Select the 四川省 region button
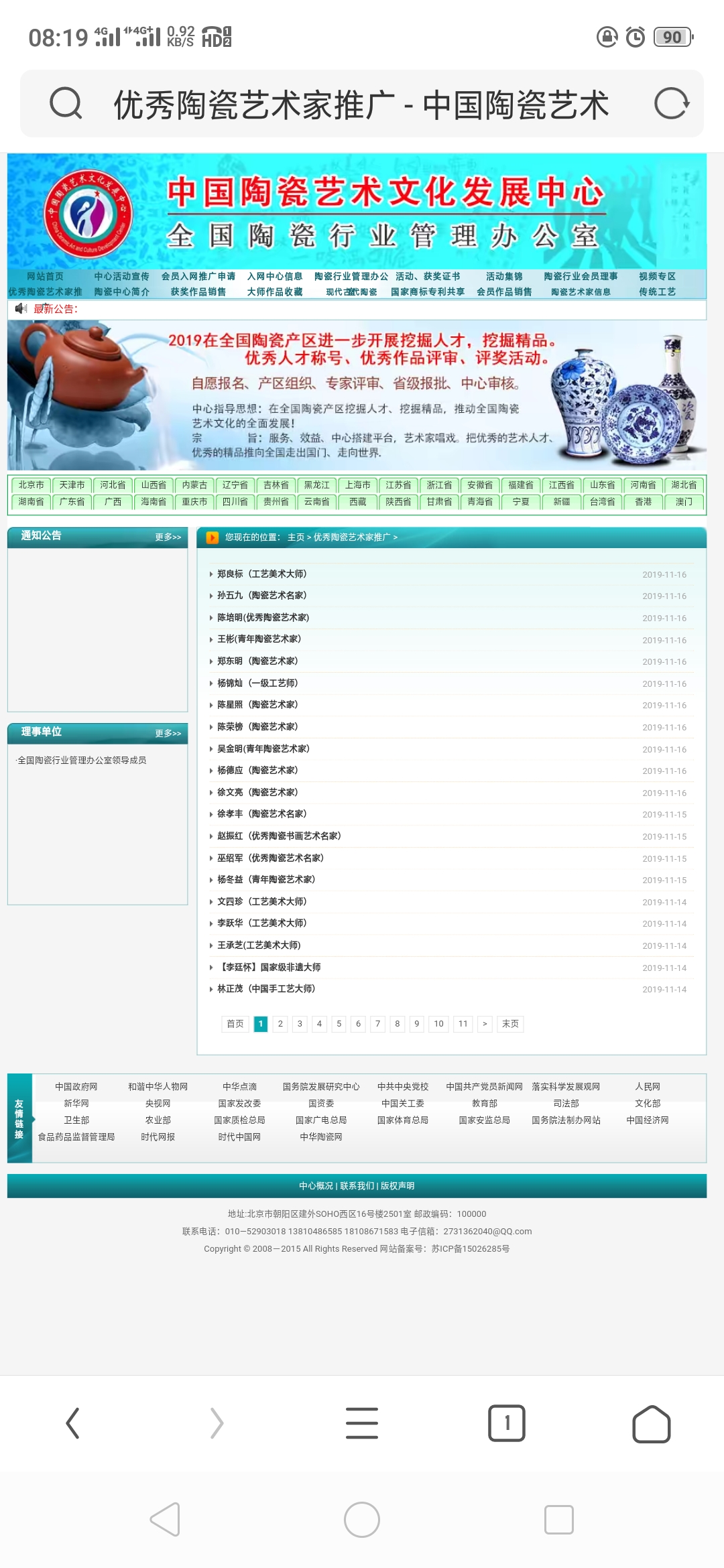Viewport: 724px width, 1568px height. (235, 502)
